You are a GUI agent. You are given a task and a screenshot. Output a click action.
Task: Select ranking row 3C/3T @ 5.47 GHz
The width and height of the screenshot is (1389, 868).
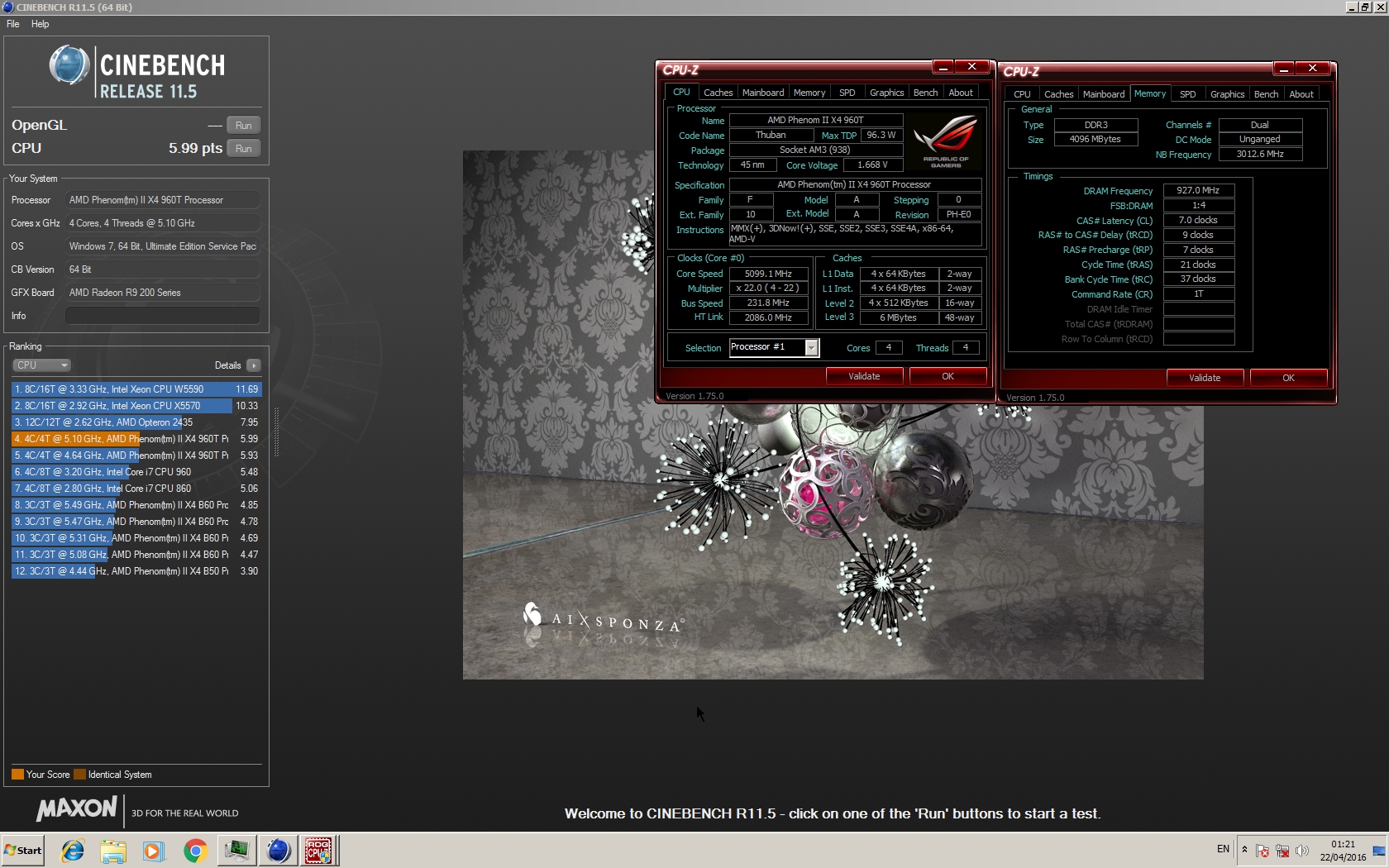(136, 522)
